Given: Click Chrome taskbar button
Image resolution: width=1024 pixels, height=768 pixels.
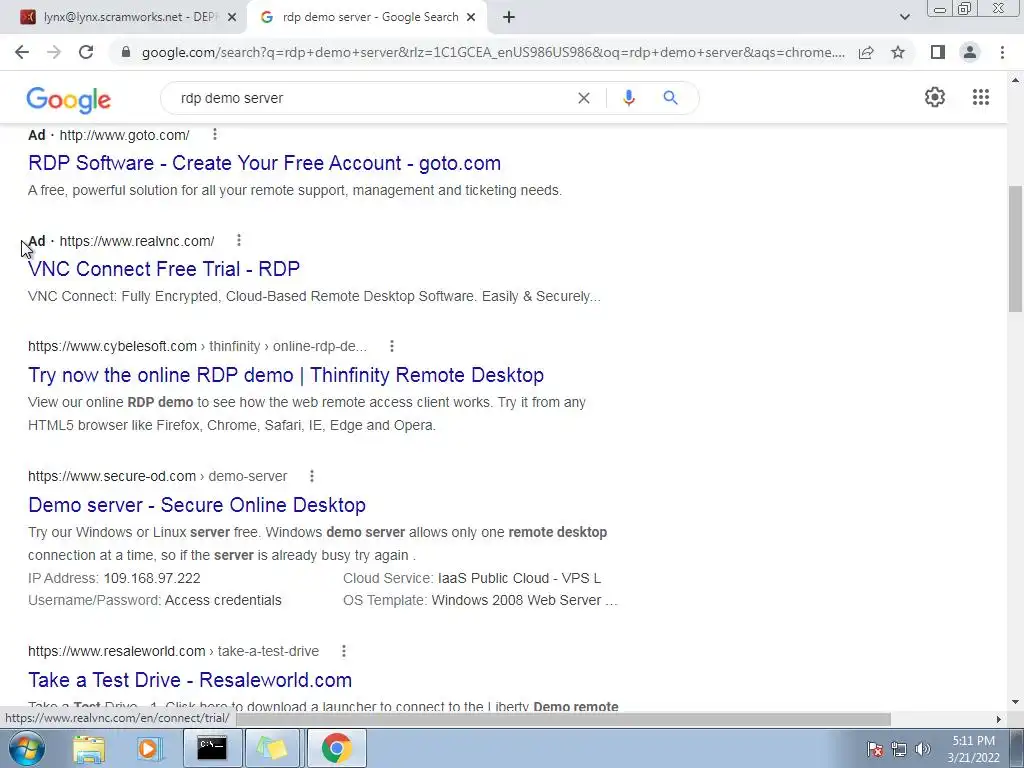Looking at the screenshot, I should tap(336, 748).
